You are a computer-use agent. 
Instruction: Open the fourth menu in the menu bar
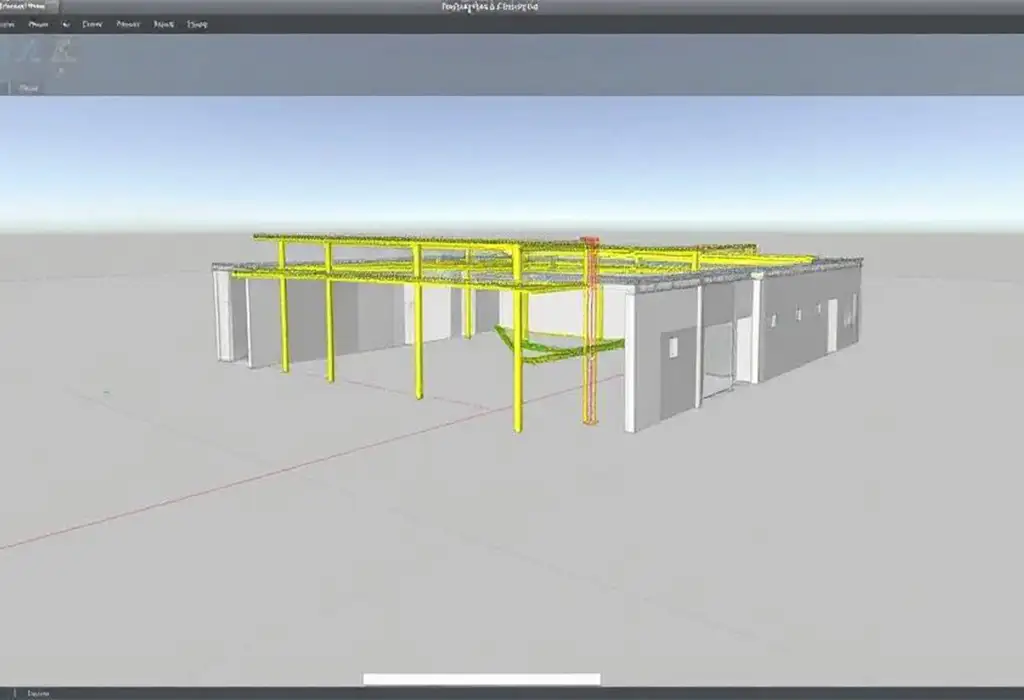92,24
